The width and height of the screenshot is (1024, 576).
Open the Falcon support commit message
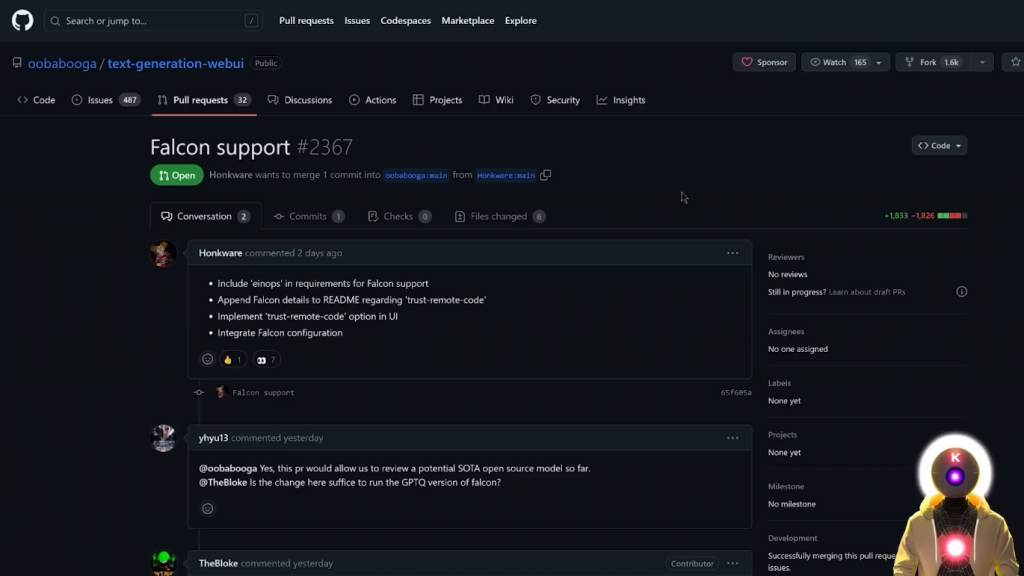click(263, 392)
